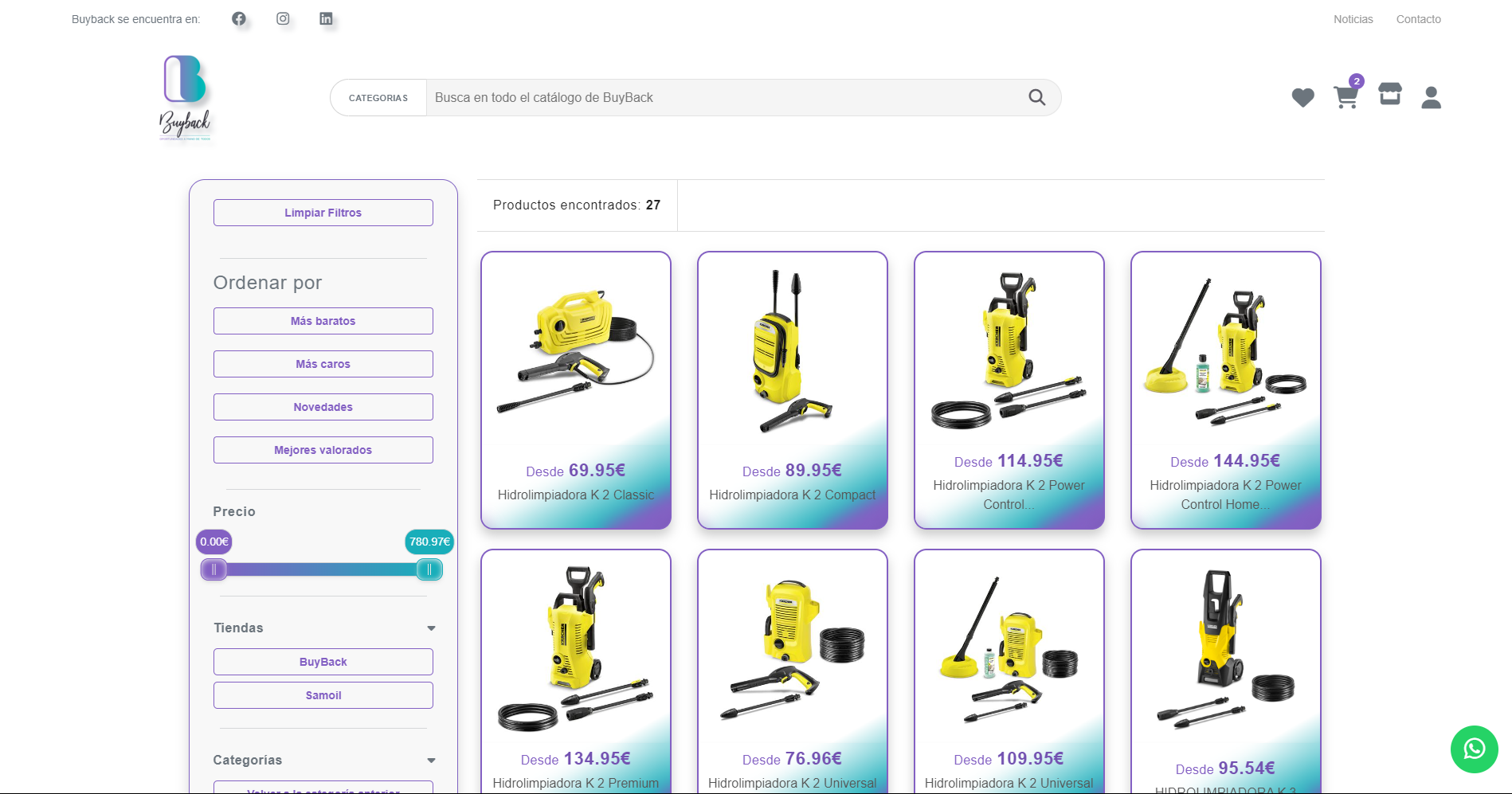Open the LinkedIn icon in the header
Image resolution: width=1512 pixels, height=794 pixels.
327,18
